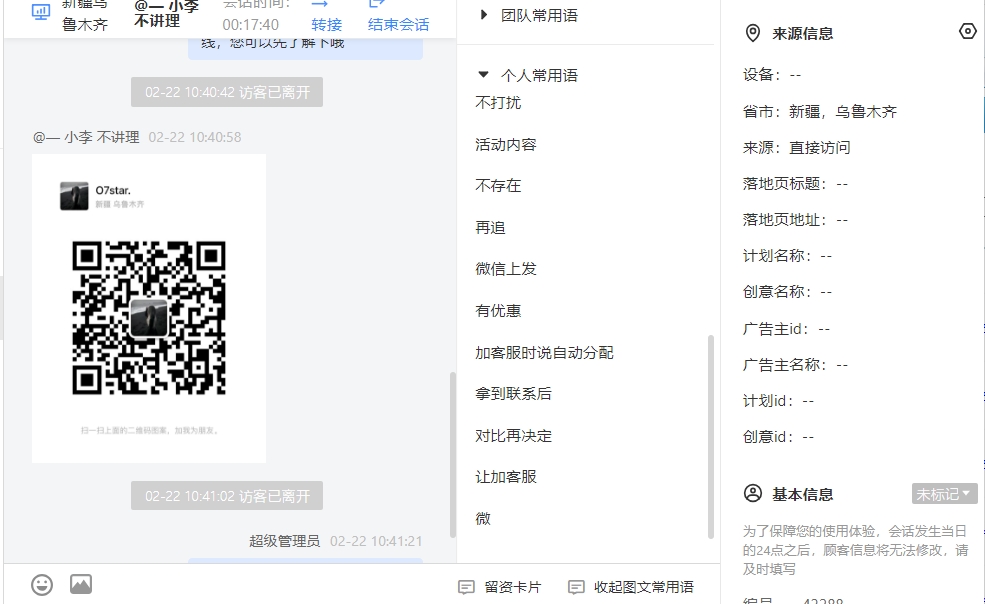Image resolution: width=985 pixels, height=604 pixels.
Task: Click the 超级管理员 sender label
Action: pos(285,541)
